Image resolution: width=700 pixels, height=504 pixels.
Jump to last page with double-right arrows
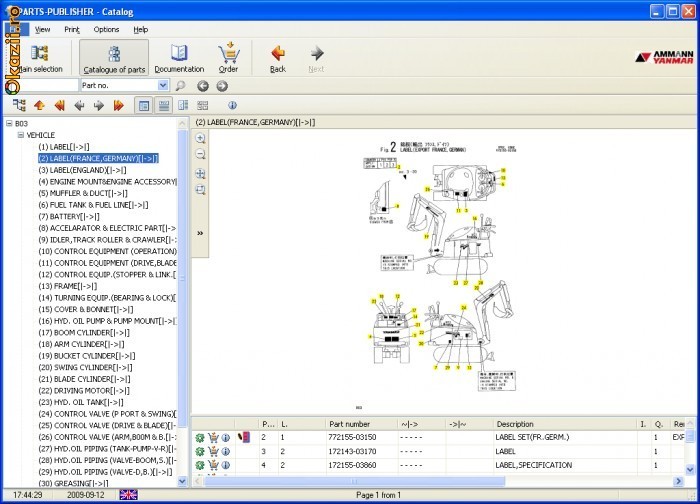118,105
